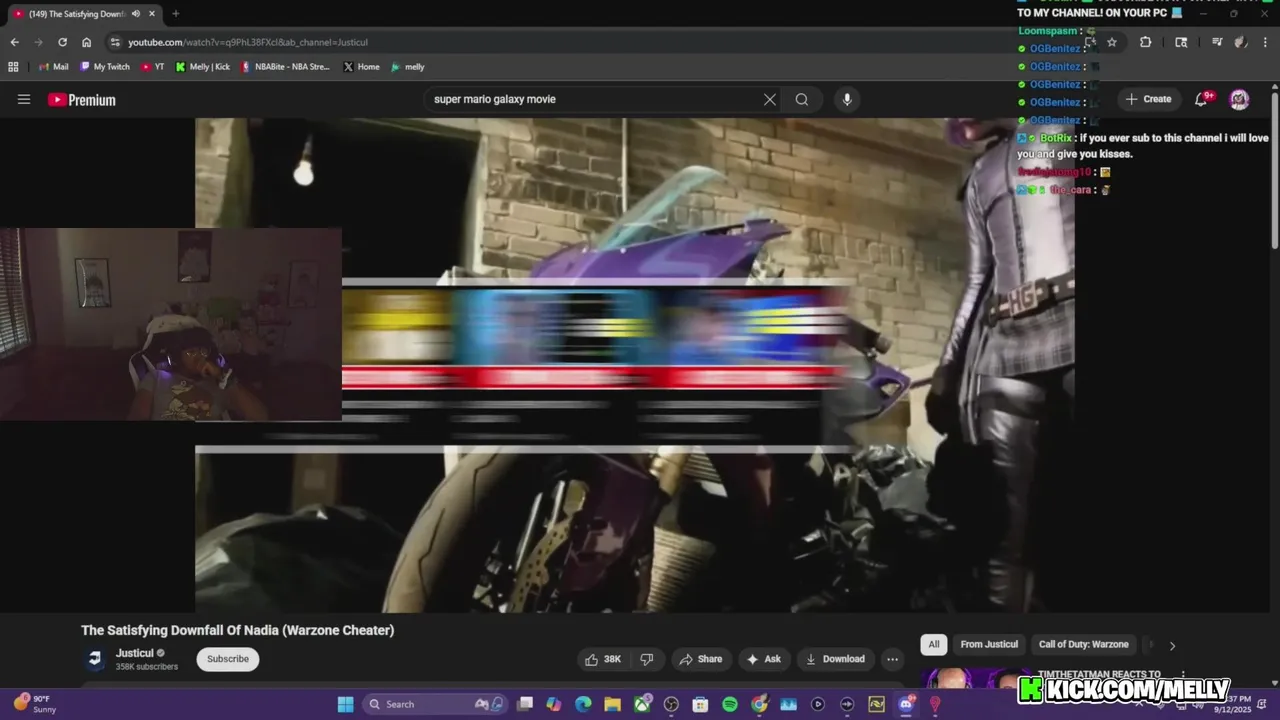Open the TimTheTatman reacts video thumbnail
1280x720 pixels.
(975, 679)
